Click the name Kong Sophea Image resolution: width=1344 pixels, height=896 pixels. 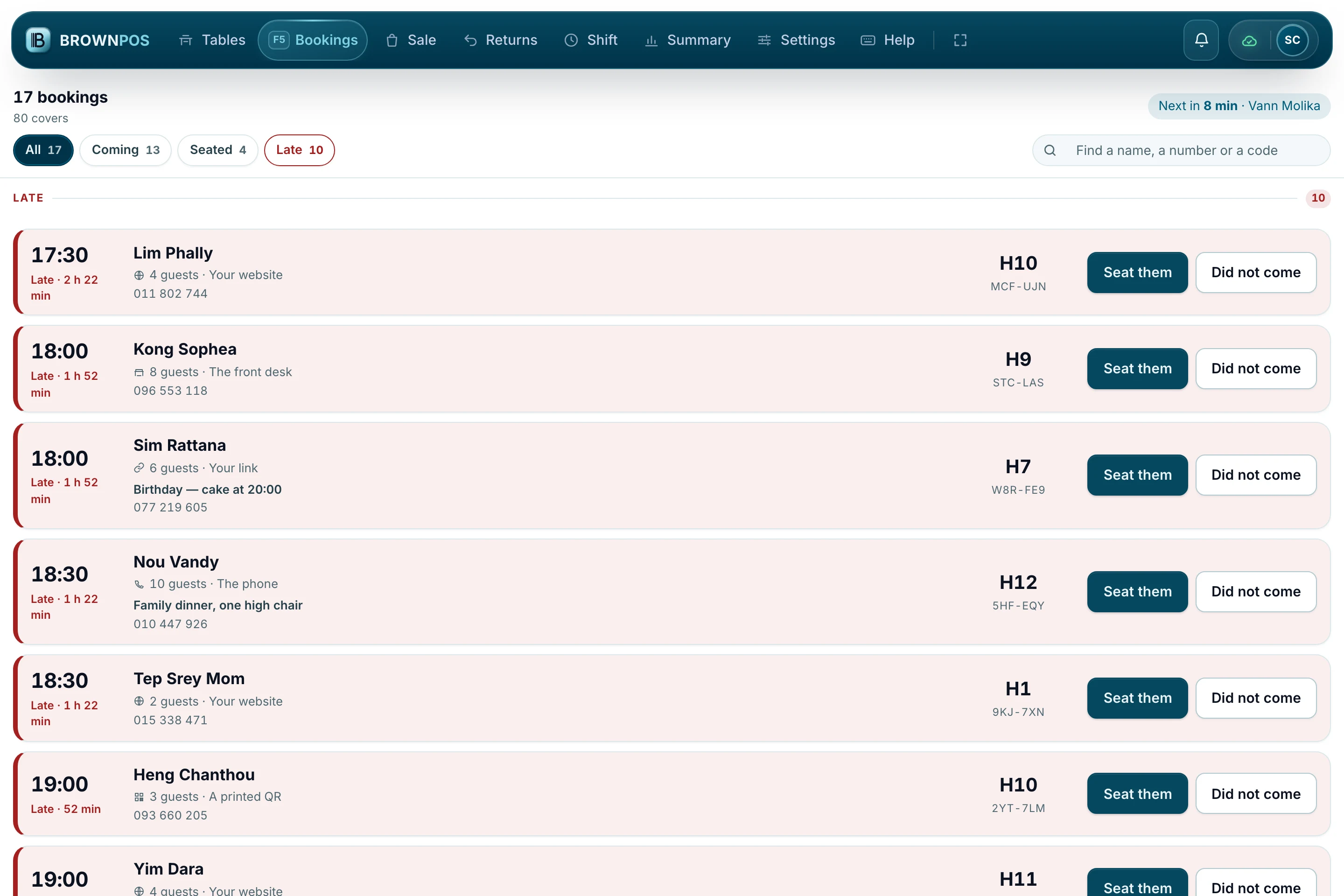(185, 349)
